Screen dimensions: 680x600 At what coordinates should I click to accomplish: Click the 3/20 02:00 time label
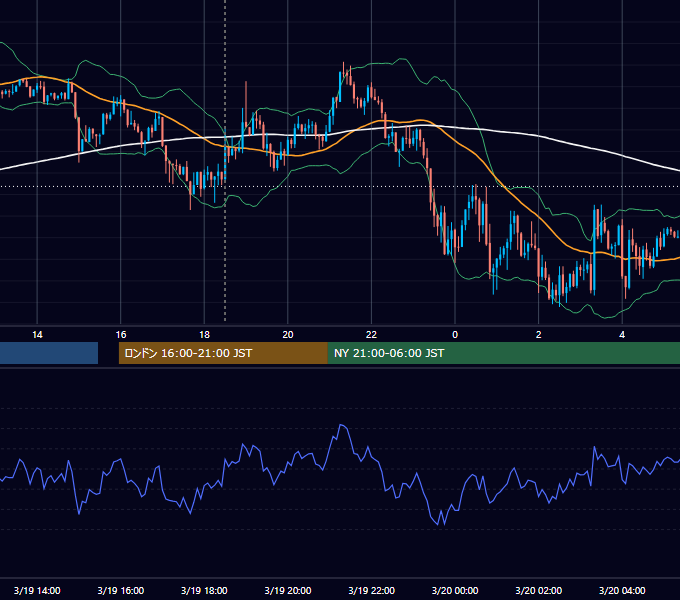[x=538, y=590]
